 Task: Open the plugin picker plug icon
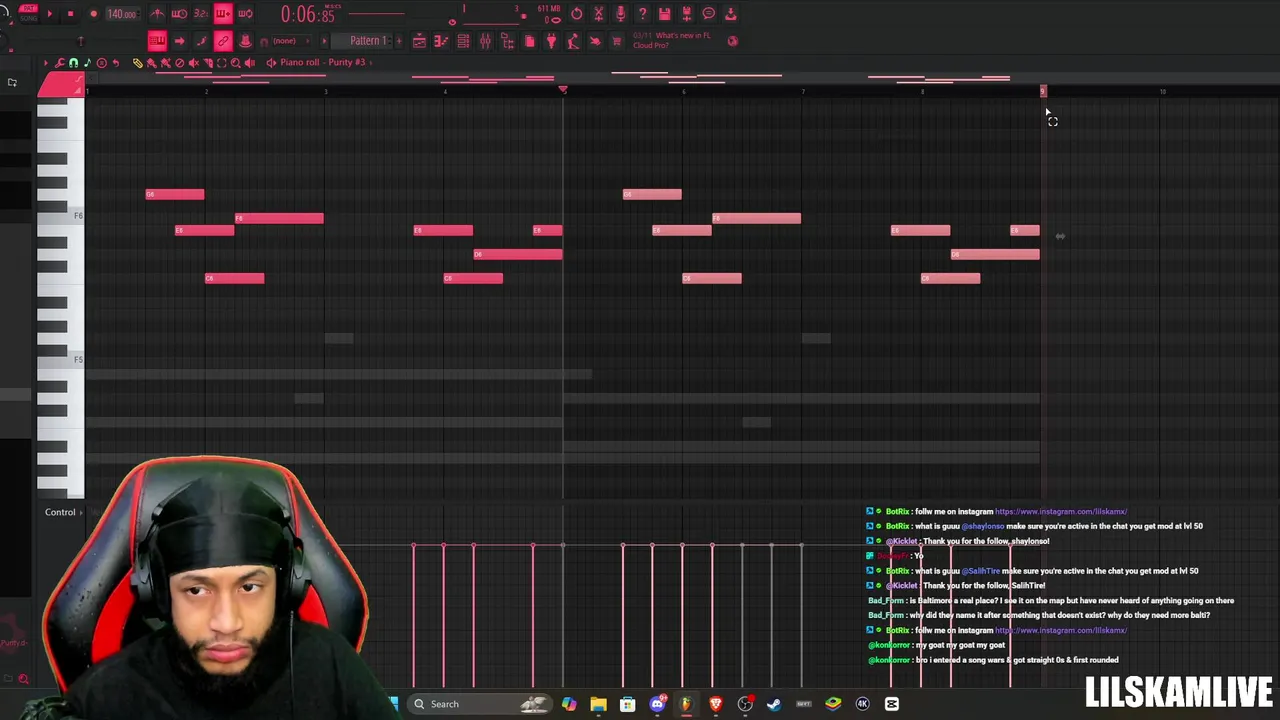[x=551, y=41]
